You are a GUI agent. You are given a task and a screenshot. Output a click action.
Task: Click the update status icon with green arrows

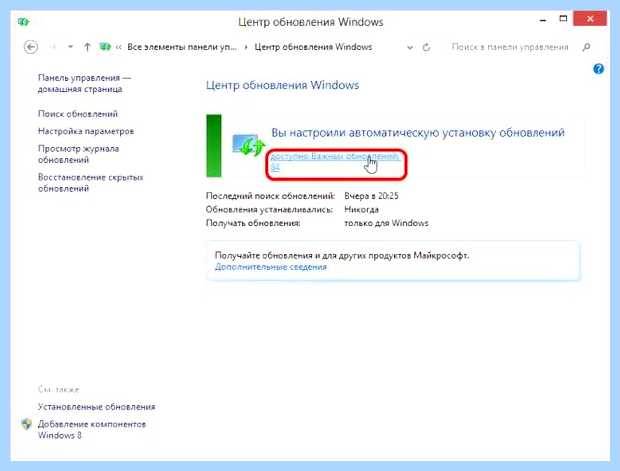point(248,145)
